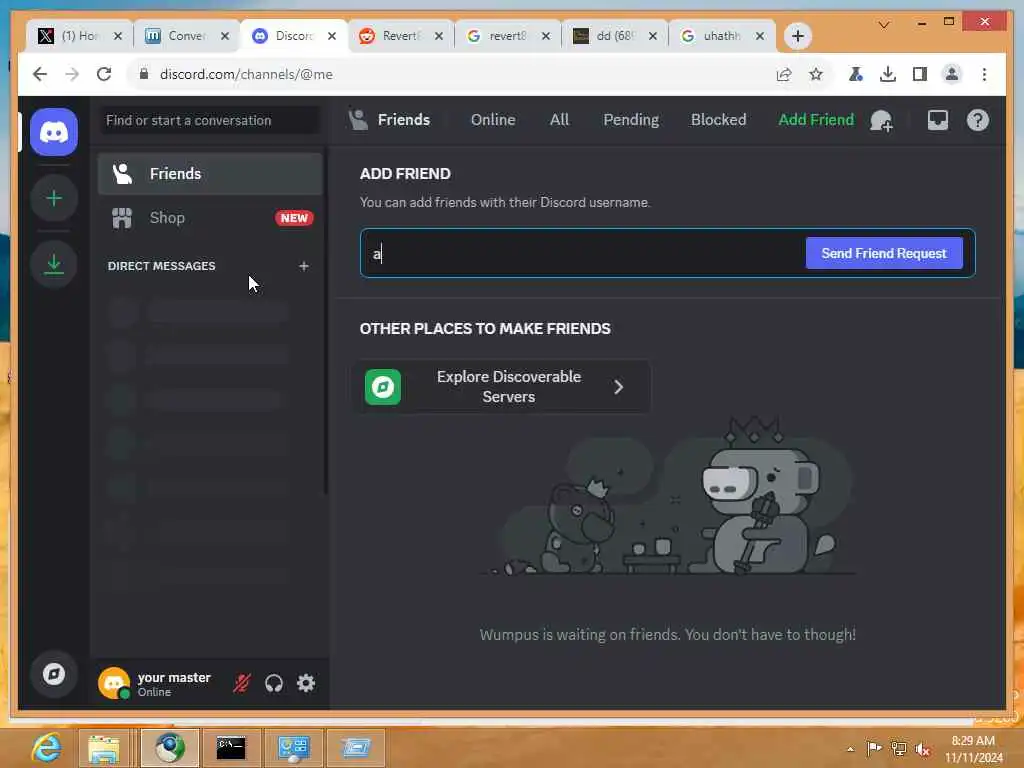Click the discord.com address bar
Image resolution: width=1024 pixels, height=768 pixels.
451,74
